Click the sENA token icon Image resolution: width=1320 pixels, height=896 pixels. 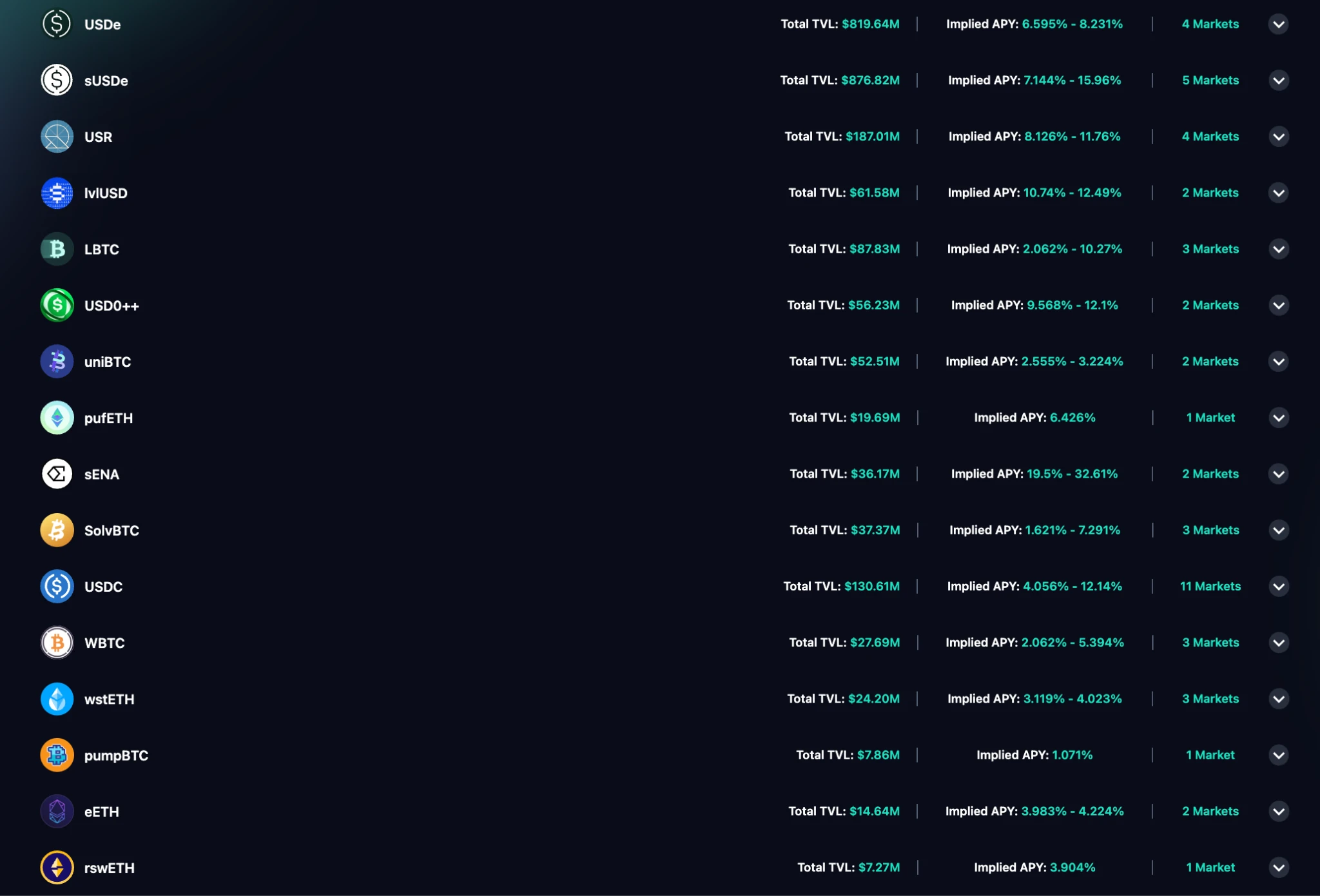click(57, 474)
